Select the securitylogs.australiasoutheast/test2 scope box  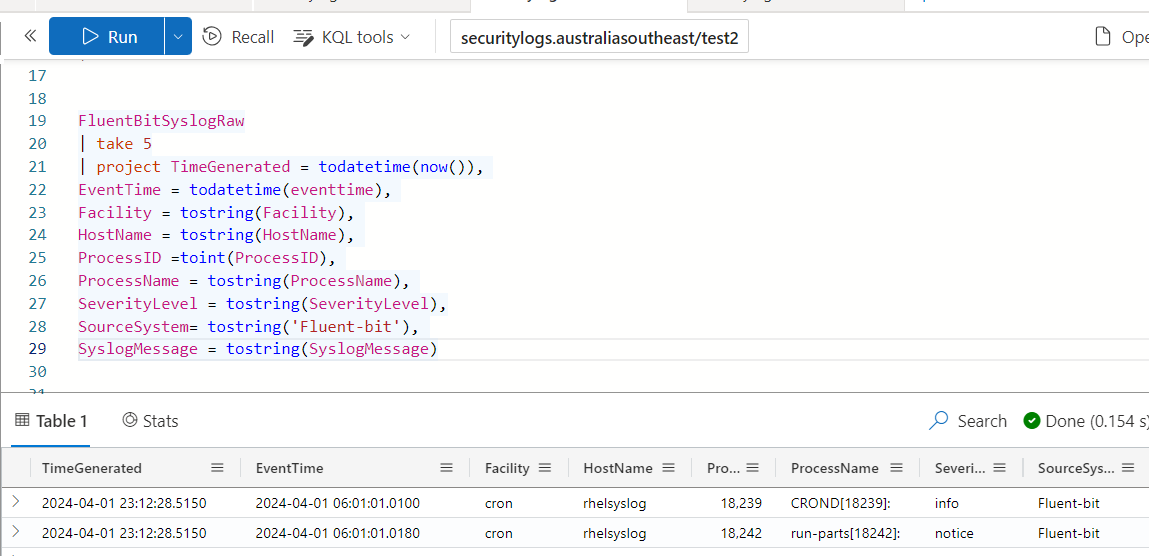coord(599,37)
